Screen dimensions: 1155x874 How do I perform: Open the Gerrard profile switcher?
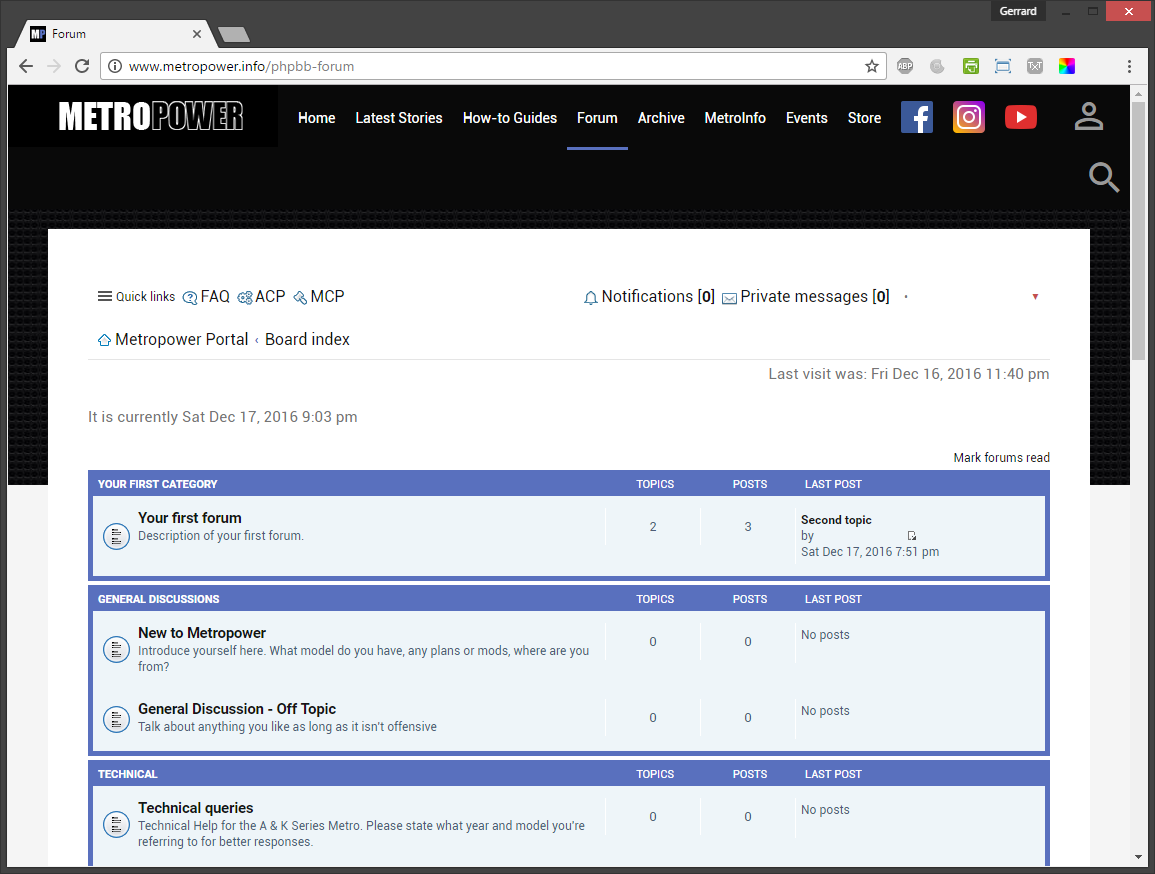[1018, 11]
